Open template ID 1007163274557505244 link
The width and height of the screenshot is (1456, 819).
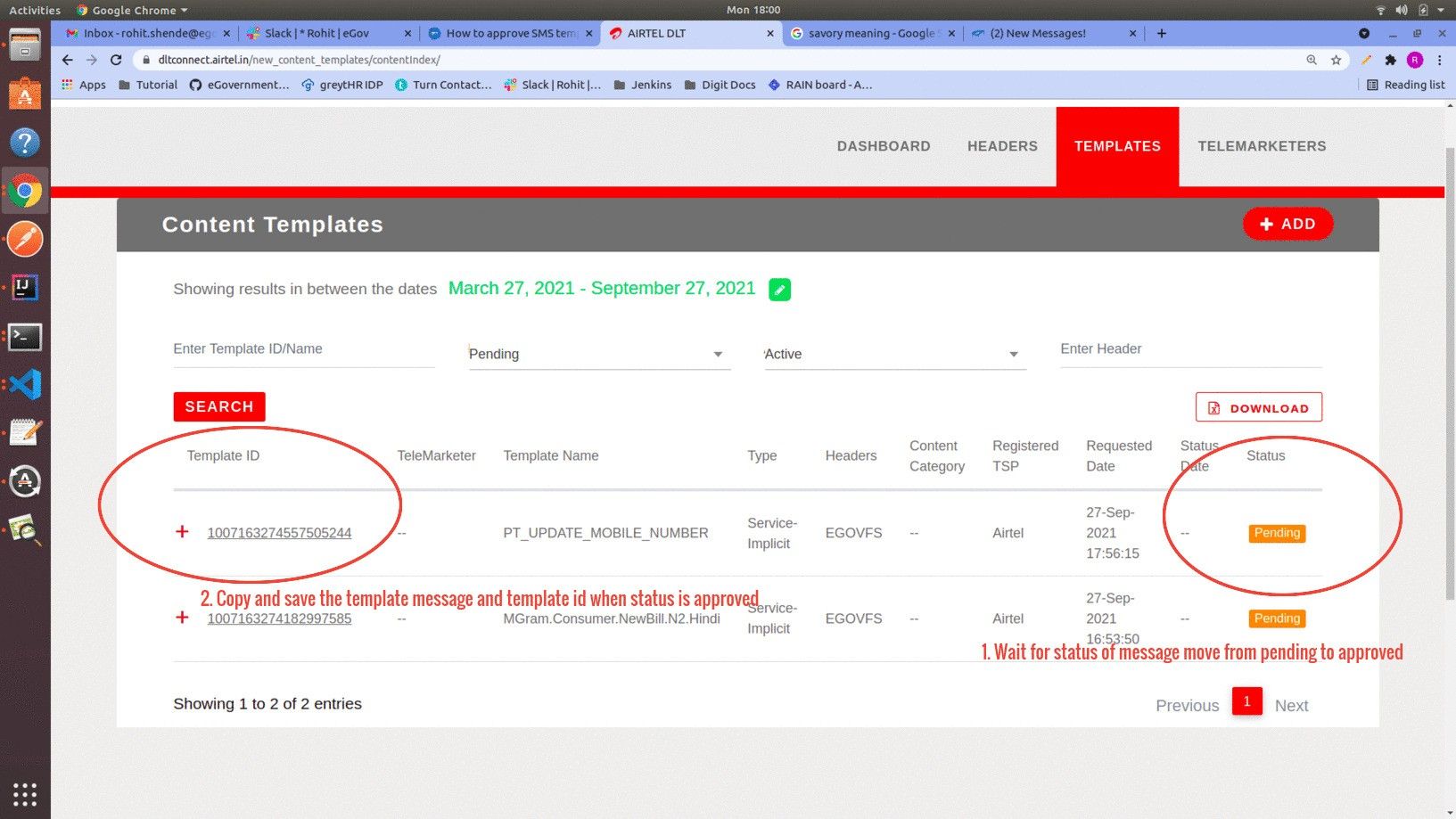point(279,533)
